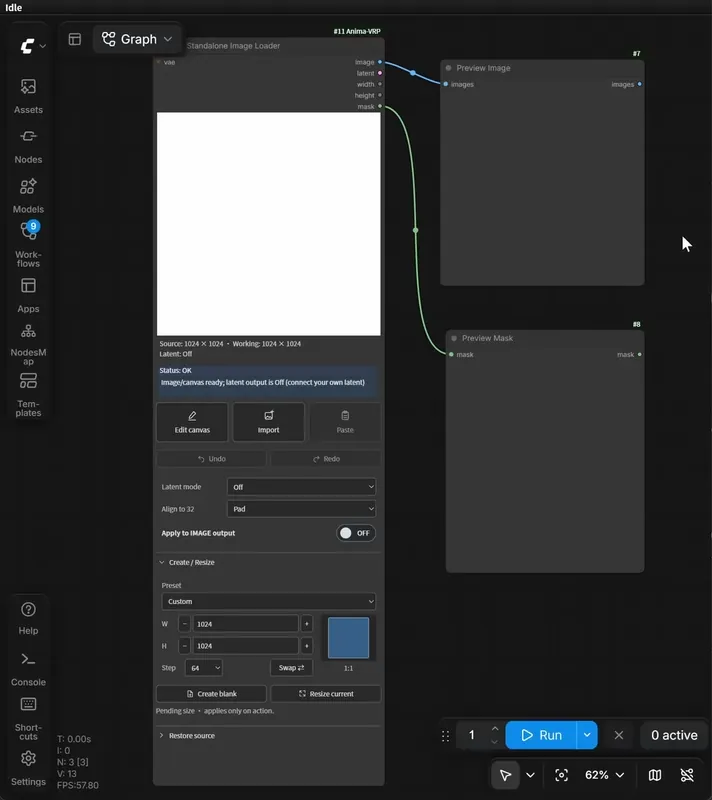Open the Apps sidebar panel
The image size is (712, 800).
click(28, 295)
